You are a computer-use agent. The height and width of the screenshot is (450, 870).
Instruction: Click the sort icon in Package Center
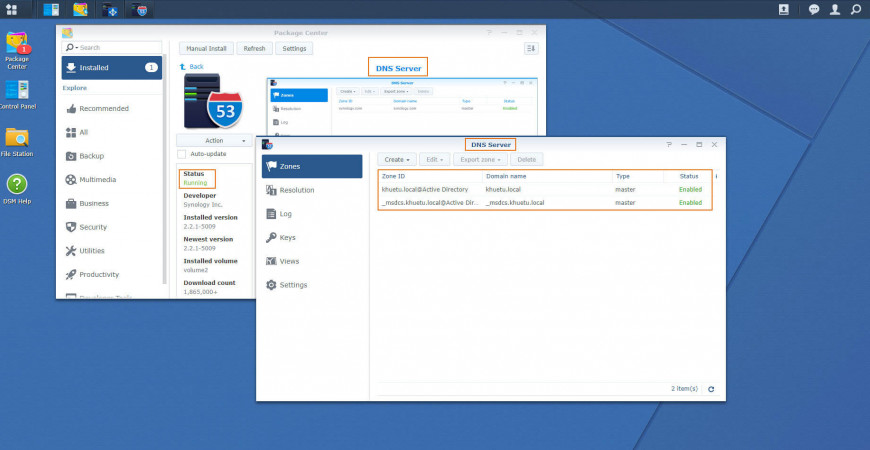(531, 48)
